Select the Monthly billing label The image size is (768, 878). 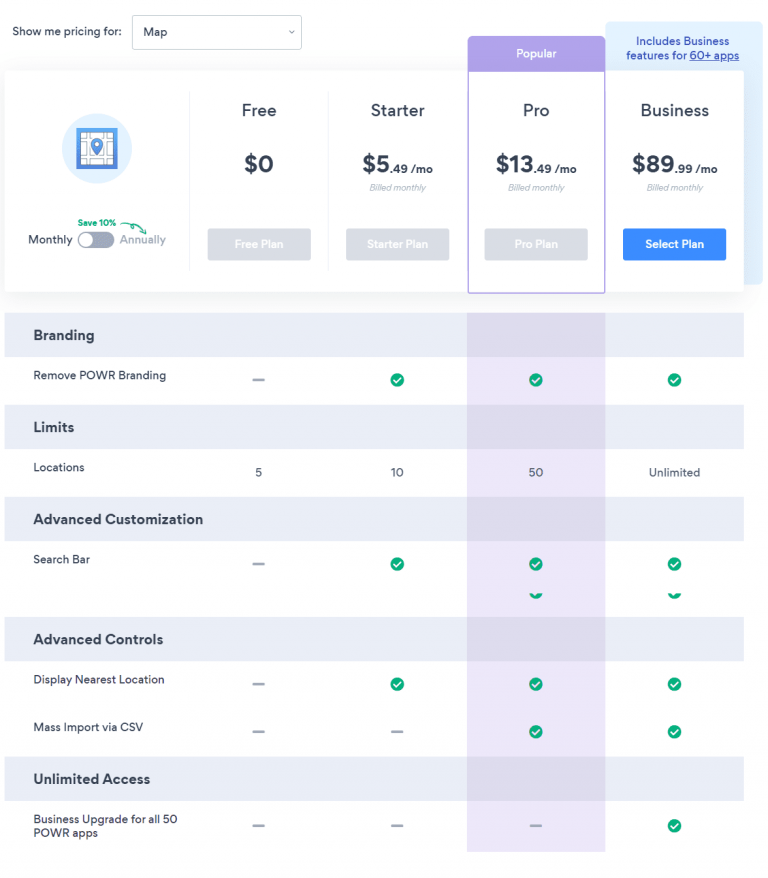(x=50, y=240)
